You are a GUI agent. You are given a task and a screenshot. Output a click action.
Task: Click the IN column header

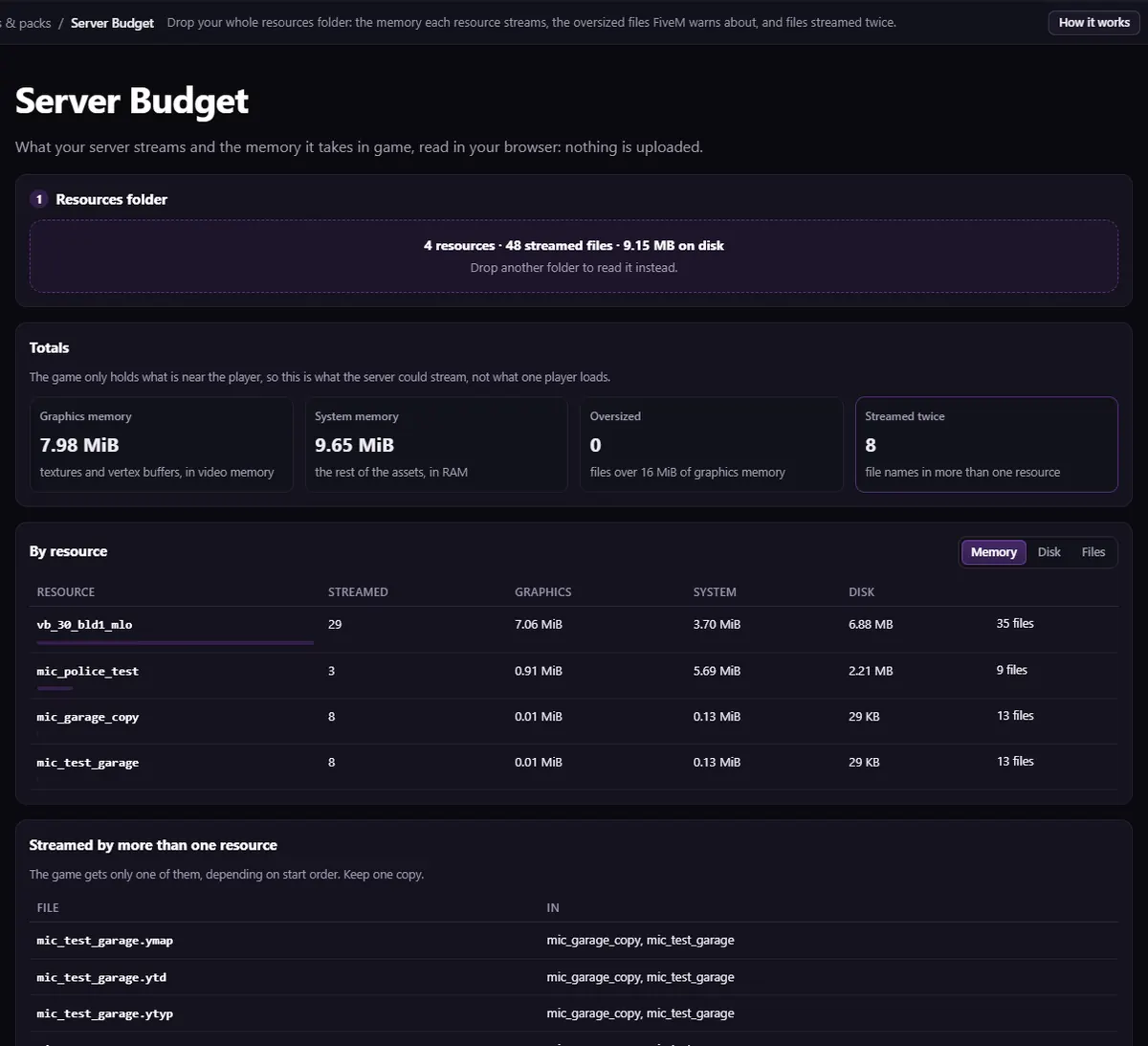[553, 908]
